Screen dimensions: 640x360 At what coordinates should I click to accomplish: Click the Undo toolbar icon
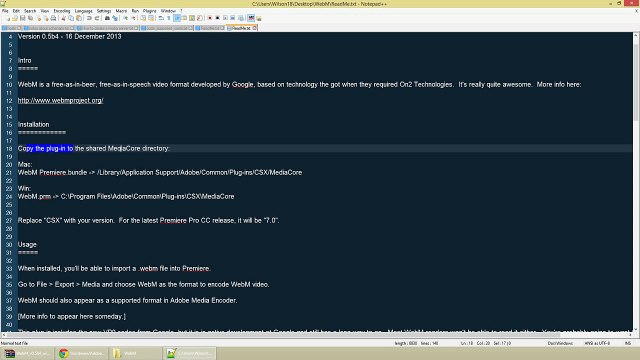89,18
